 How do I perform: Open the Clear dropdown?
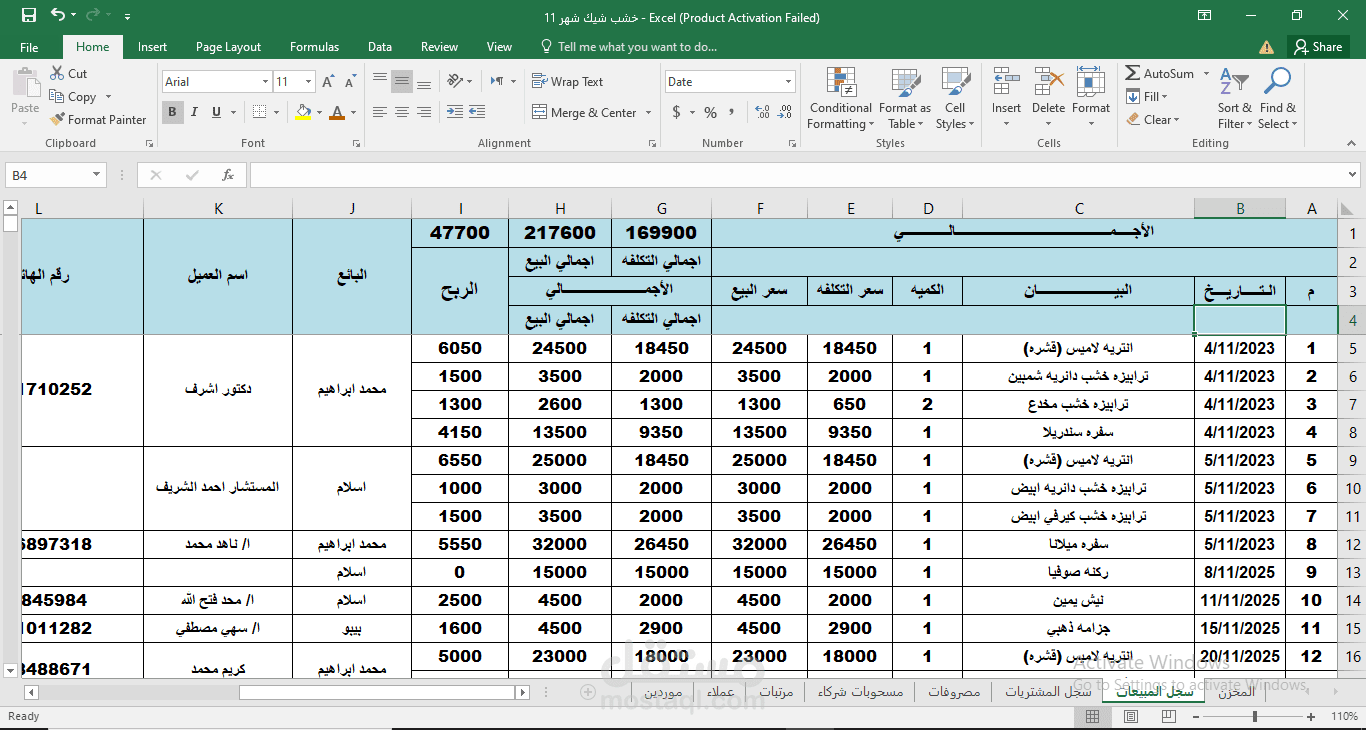coord(1152,120)
